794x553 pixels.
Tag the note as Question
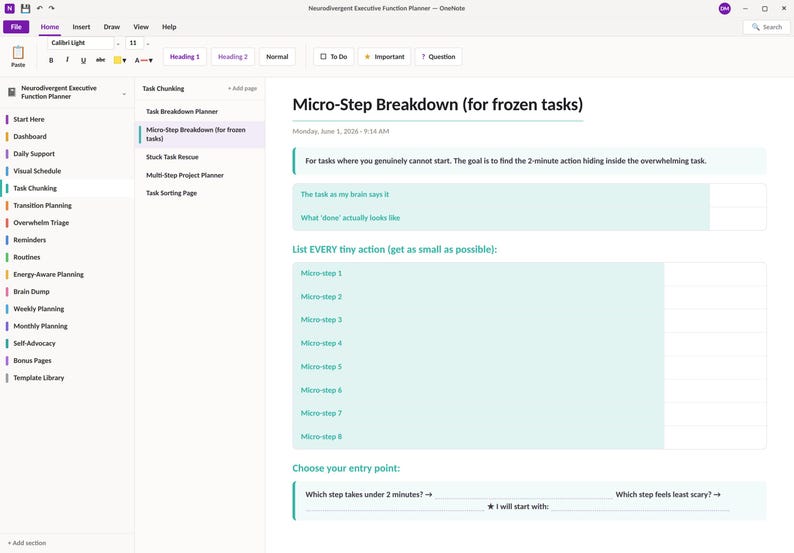(x=438, y=57)
